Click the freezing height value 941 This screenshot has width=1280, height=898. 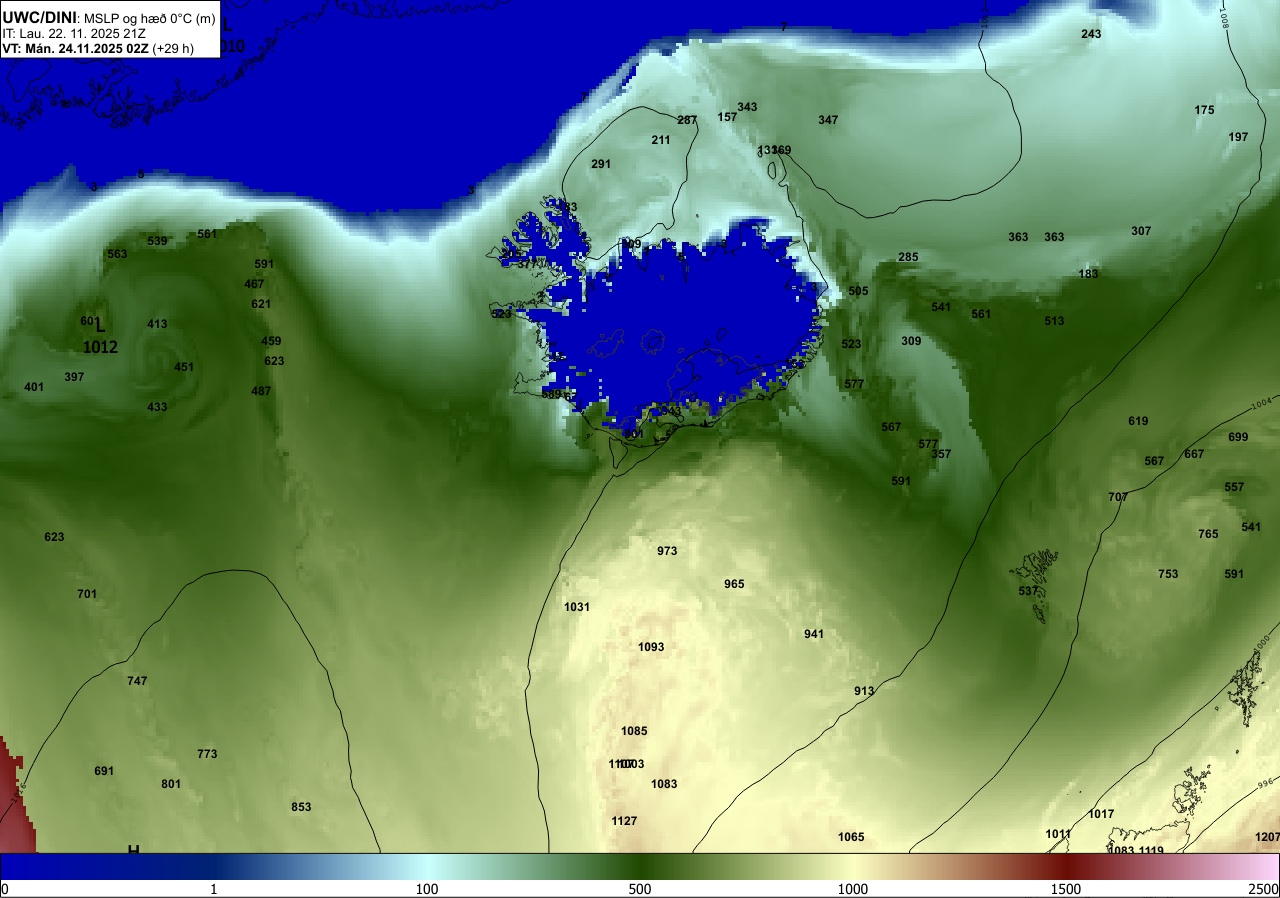tap(814, 634)
